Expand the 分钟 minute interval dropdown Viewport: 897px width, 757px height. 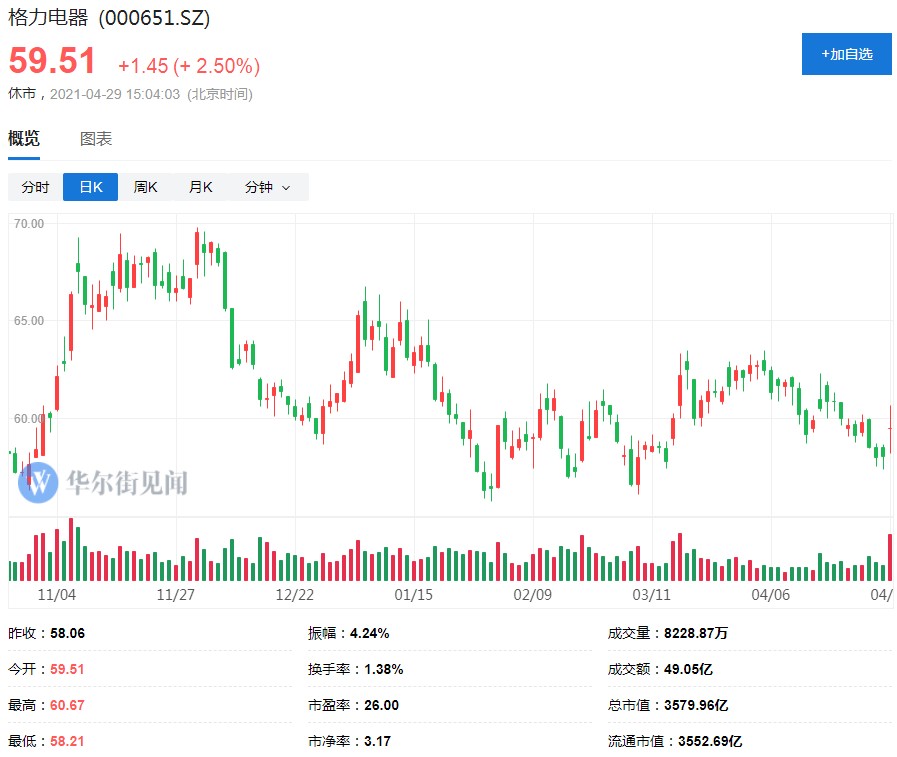pos(267,187)
